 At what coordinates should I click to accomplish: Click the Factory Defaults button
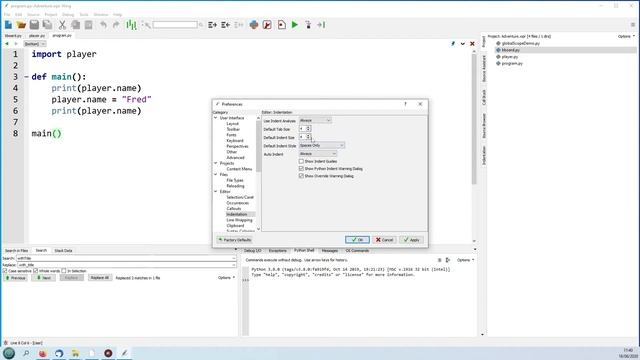[235, 240]
